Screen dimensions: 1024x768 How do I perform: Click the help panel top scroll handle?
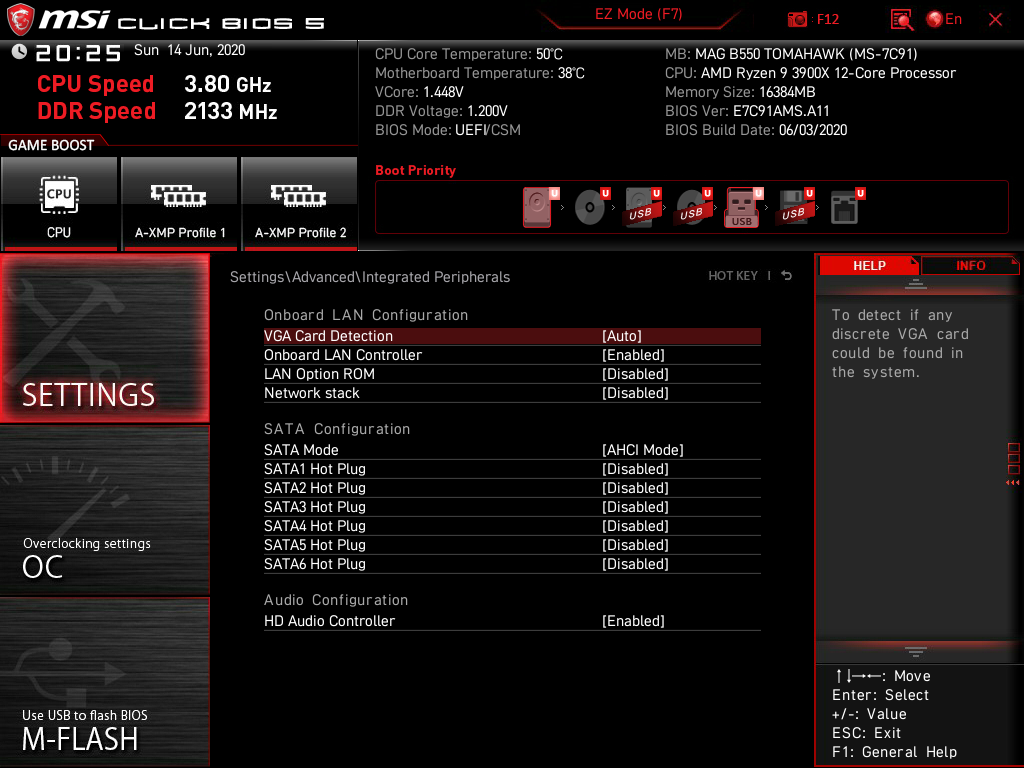coord(915,284)
